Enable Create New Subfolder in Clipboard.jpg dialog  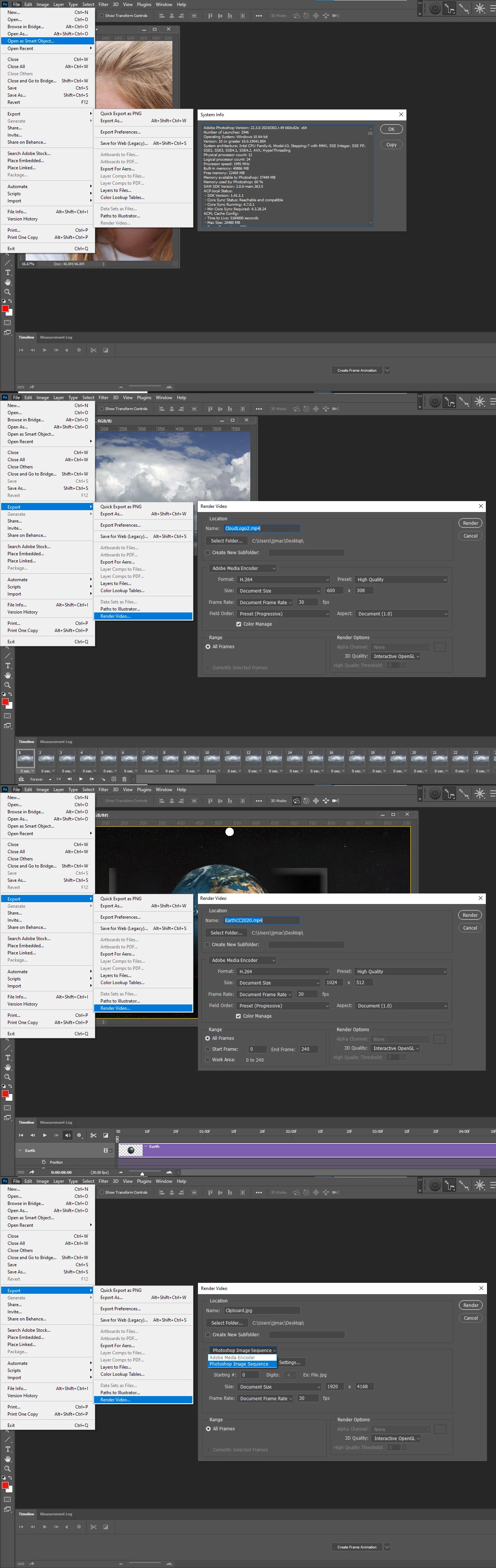207,1334
